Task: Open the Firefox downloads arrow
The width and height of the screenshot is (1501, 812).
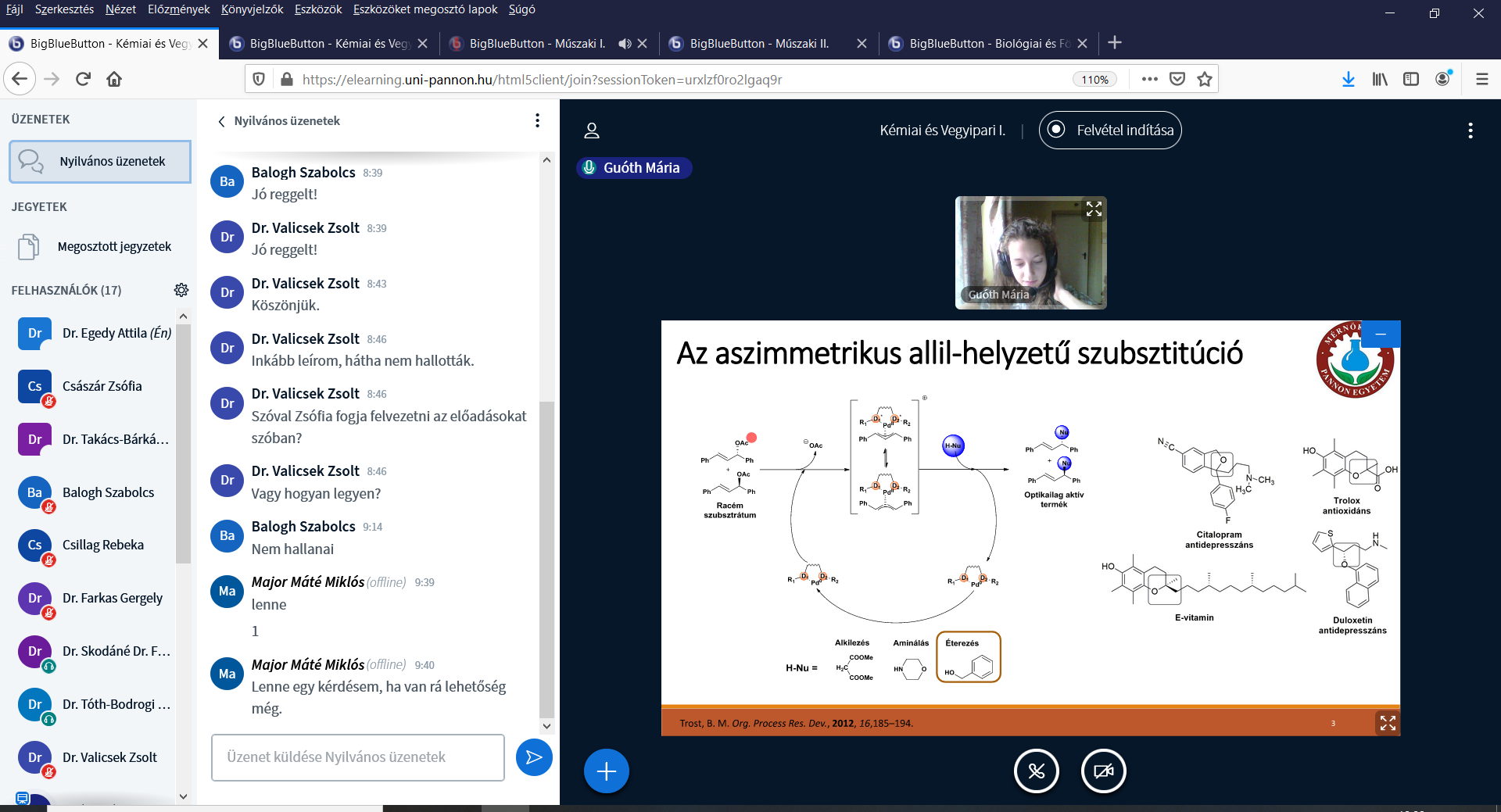Action: point(1348,79)
